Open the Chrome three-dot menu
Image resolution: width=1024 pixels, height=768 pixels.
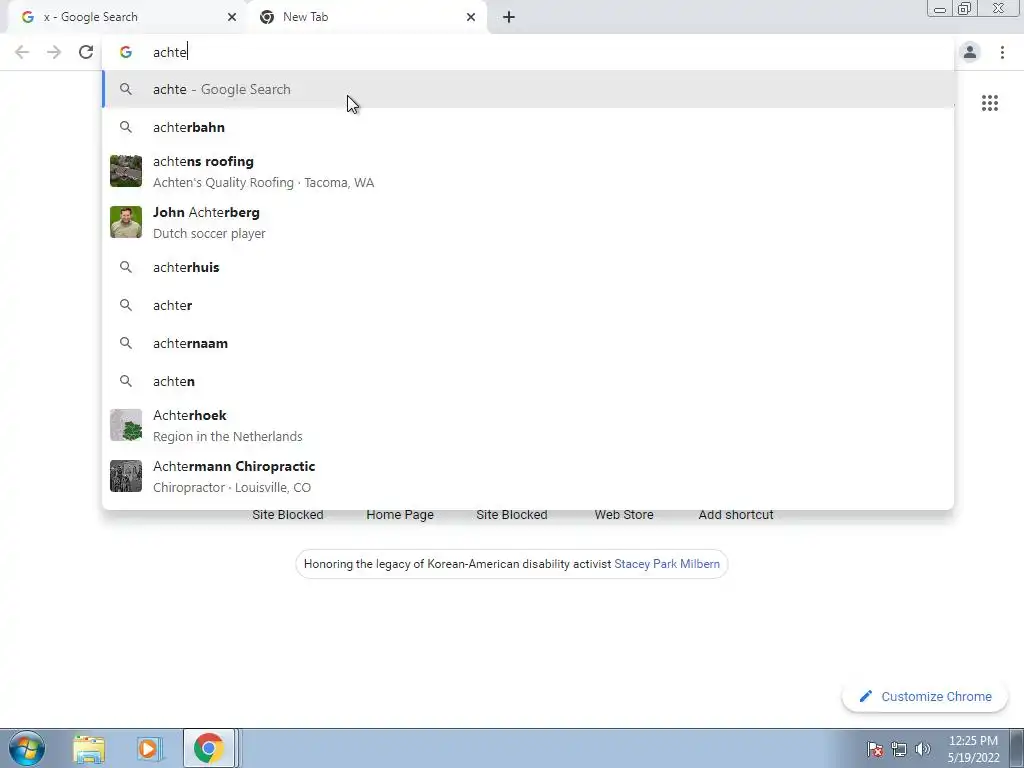(1002, 52)
